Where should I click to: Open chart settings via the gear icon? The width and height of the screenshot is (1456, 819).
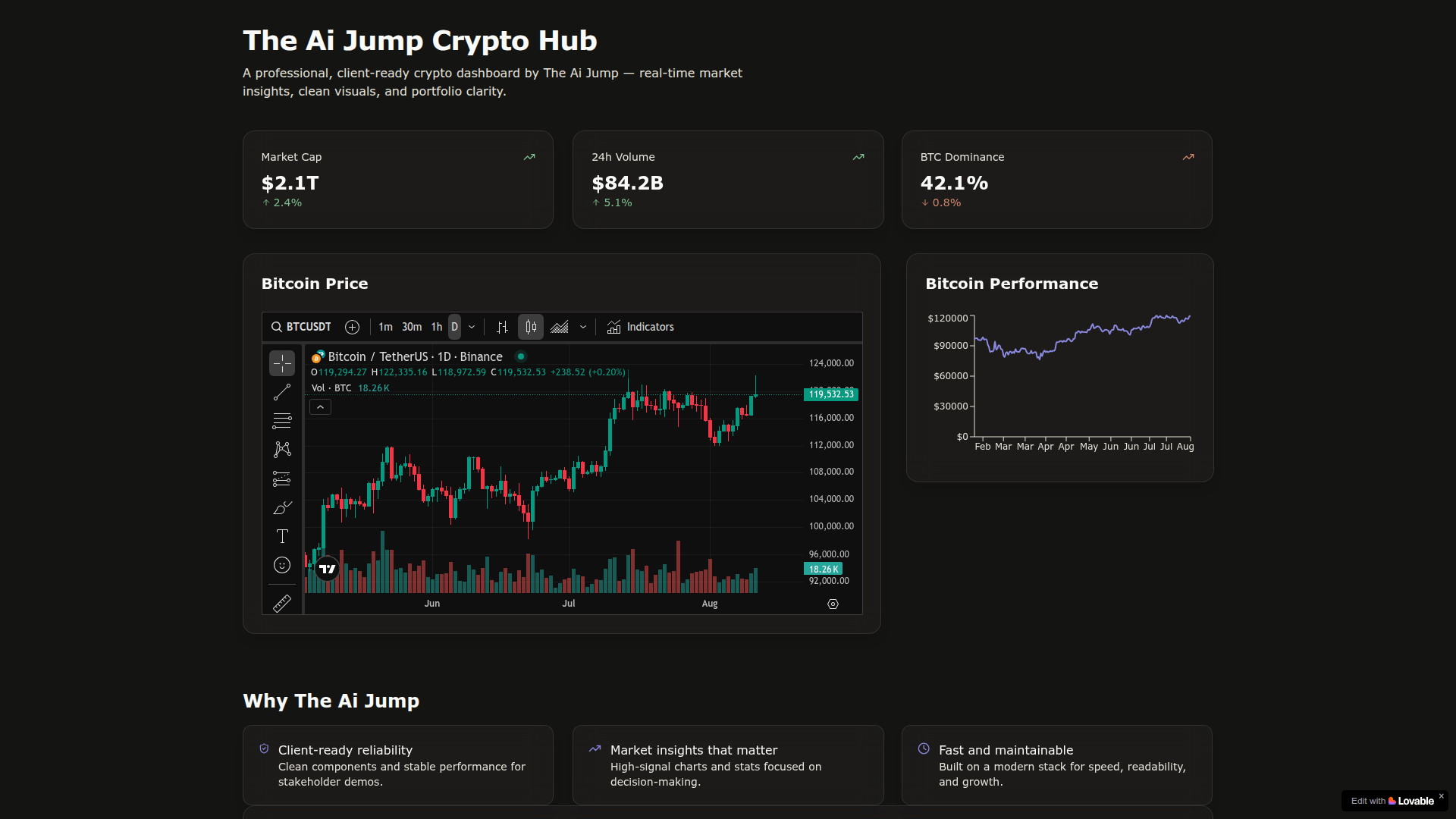(833, 604)
